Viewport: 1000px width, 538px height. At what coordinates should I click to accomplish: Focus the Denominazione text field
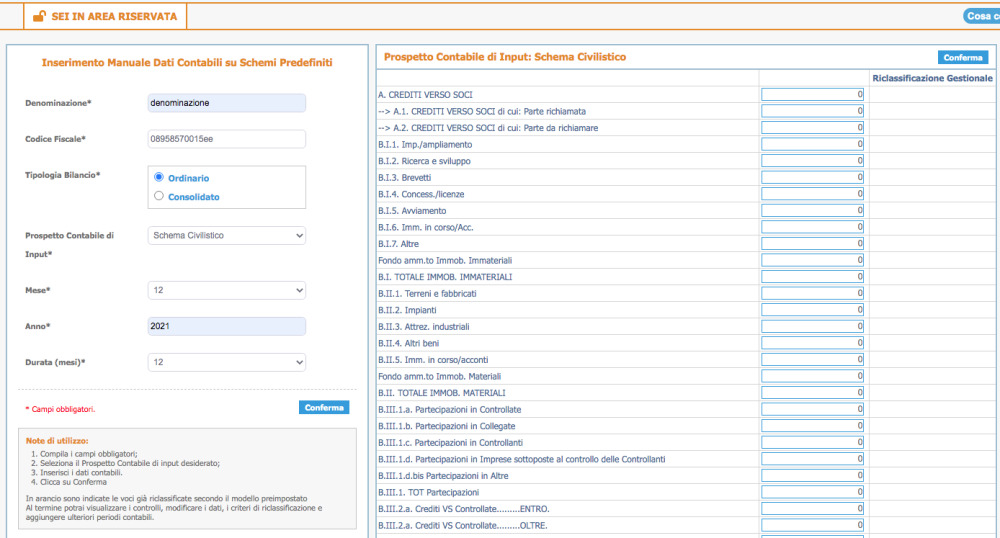(x=226, y=103)
